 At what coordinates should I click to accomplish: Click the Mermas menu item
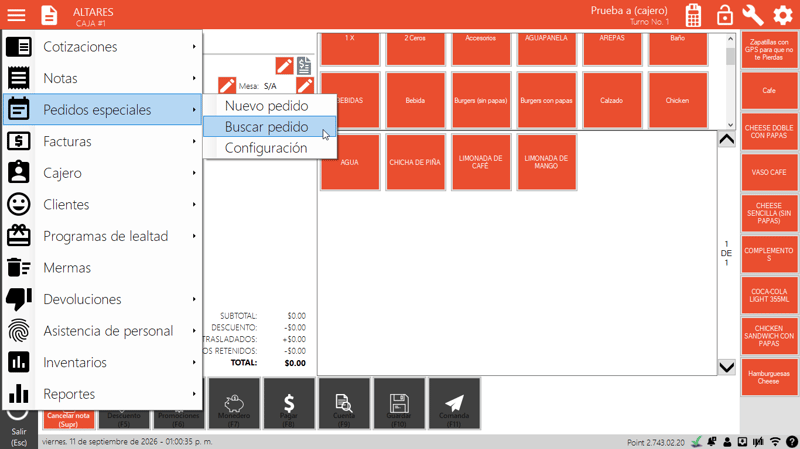(x=103, y=268)
